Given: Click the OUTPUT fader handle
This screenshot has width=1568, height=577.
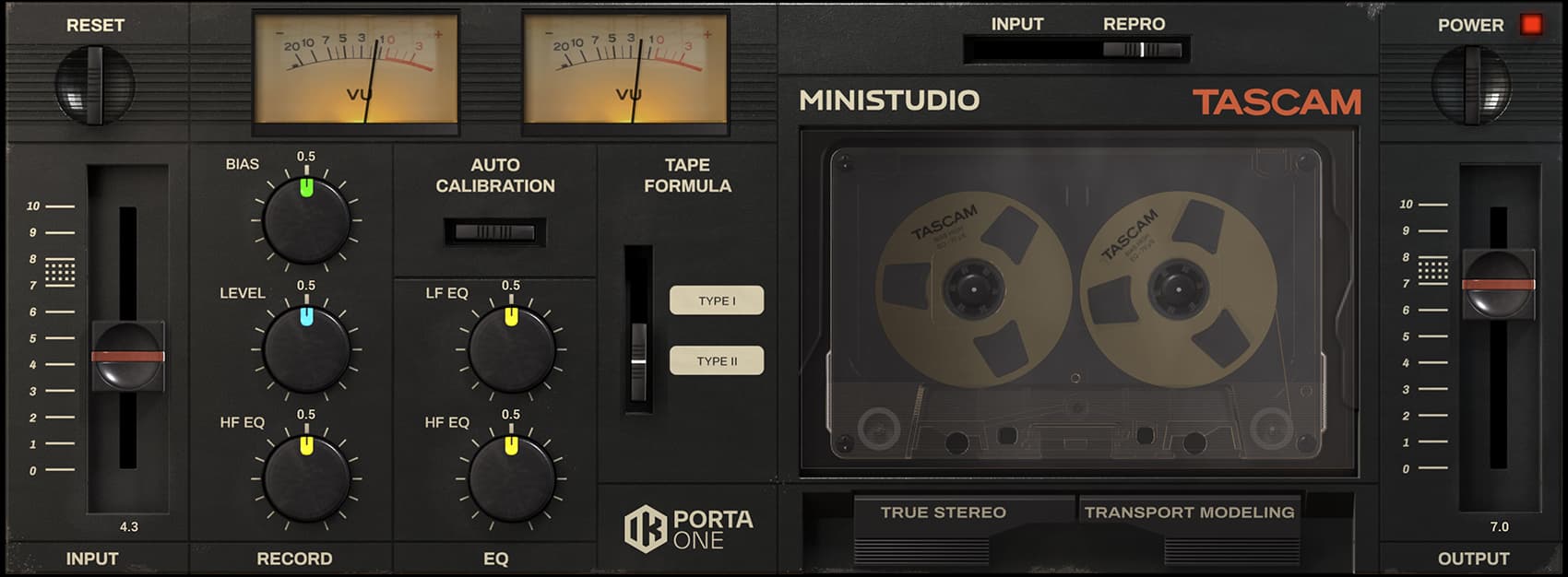Looking at the screenshot, I should [x=1499, y=284].
